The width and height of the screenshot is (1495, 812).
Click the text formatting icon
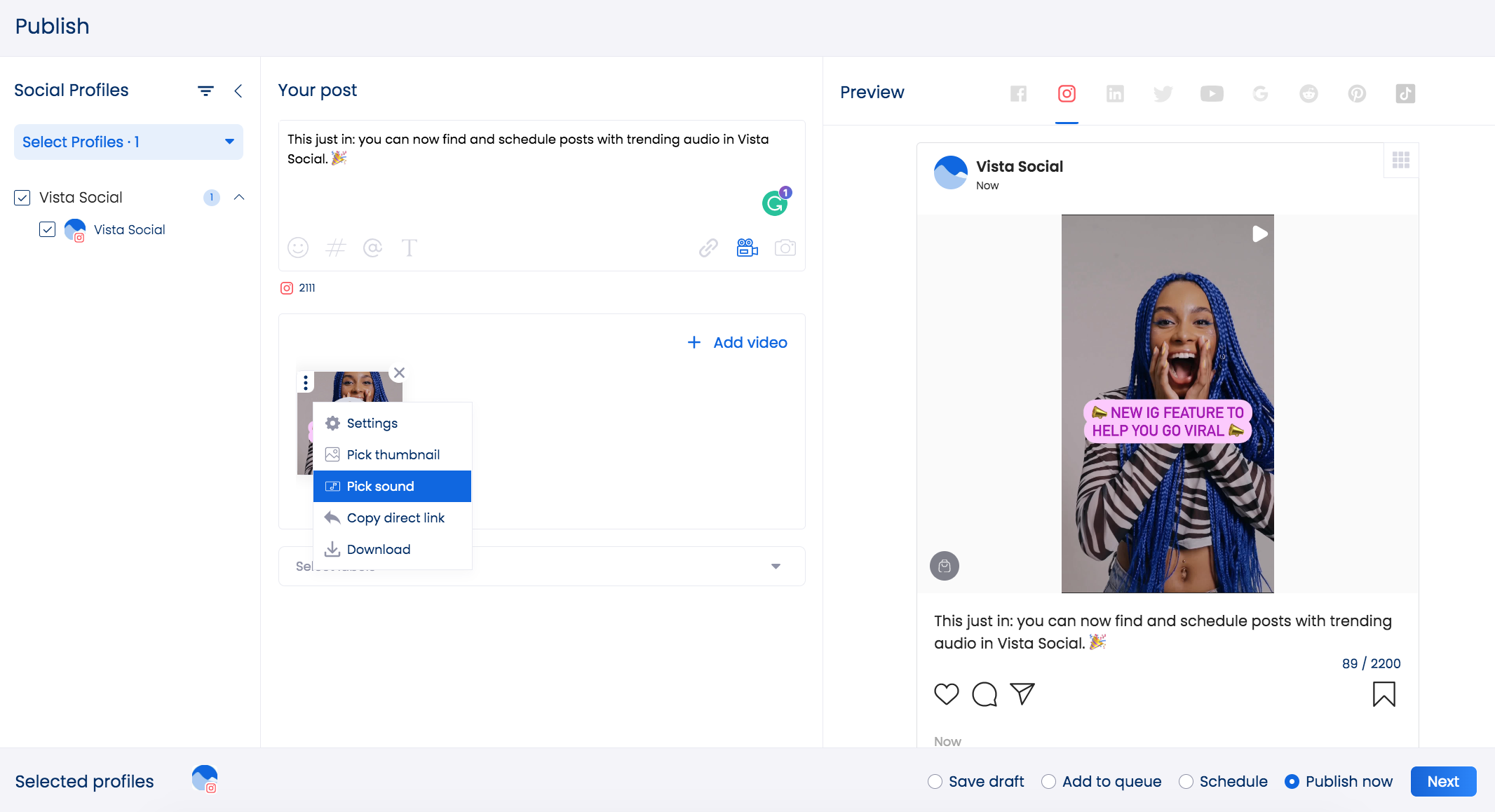tap(409, 248)
